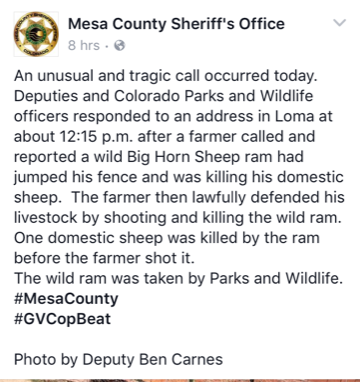The image size is (360, 382).
Task: Click the line about ram taken by Parks
Action: 178,278
